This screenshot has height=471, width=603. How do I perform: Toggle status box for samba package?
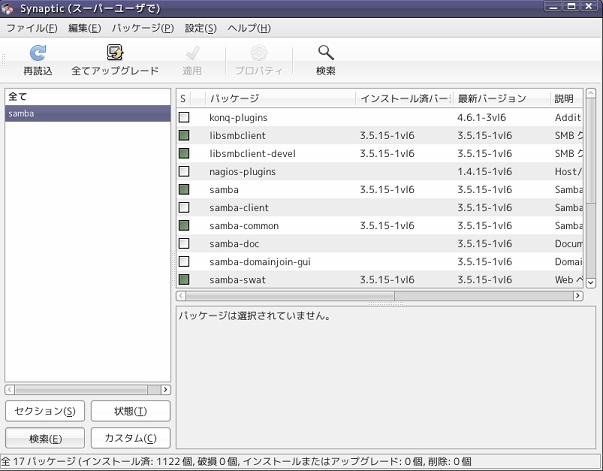184,190
